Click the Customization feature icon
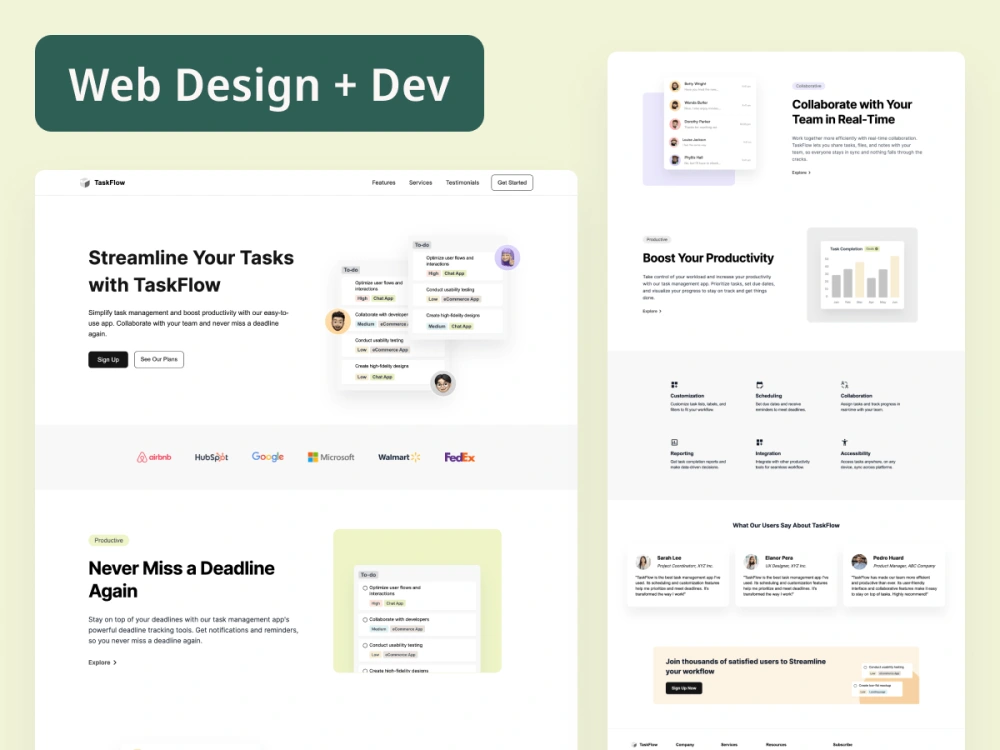Screen dimensions: 1000x750 click(674, 385)
